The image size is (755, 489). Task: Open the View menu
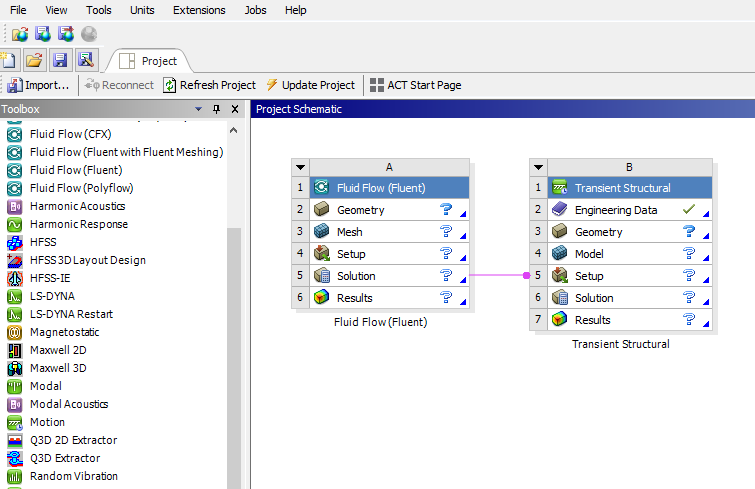[56, 10]
